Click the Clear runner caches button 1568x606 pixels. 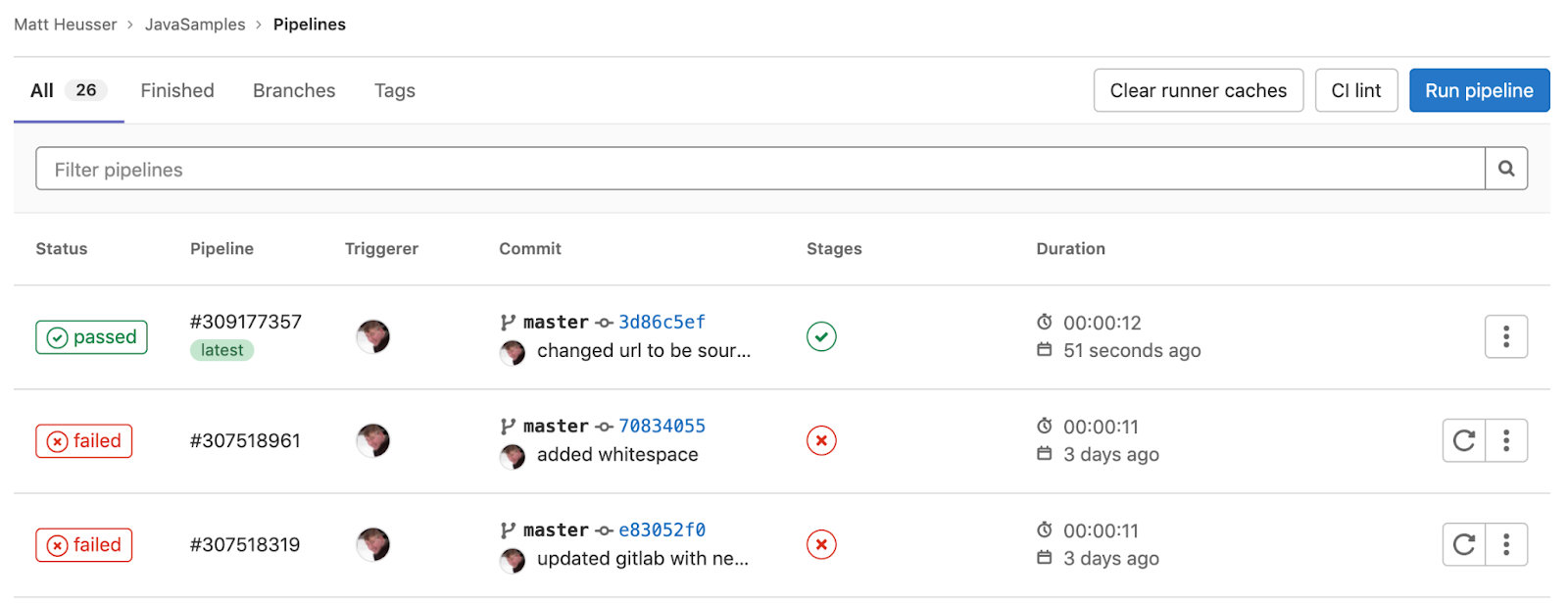[1199, 90]
